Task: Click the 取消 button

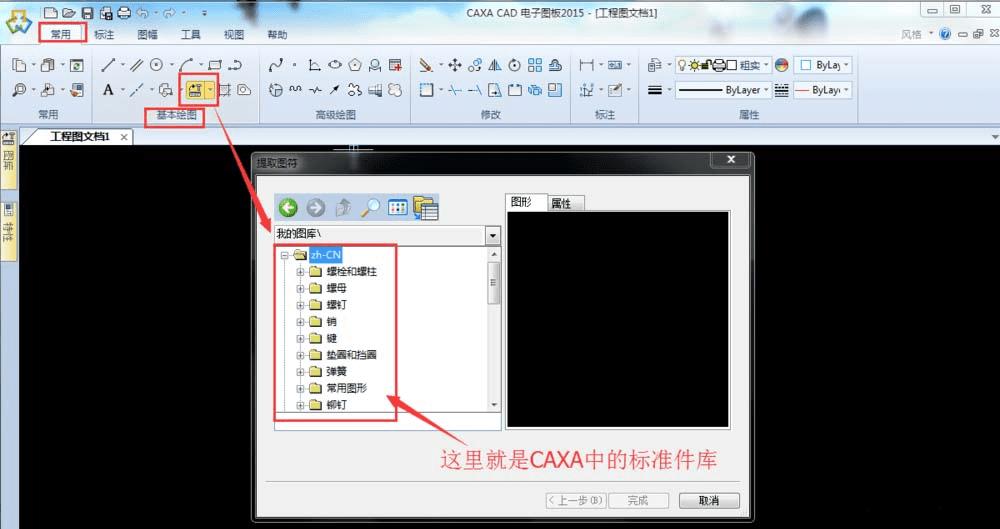Action: tap(709, 501)
